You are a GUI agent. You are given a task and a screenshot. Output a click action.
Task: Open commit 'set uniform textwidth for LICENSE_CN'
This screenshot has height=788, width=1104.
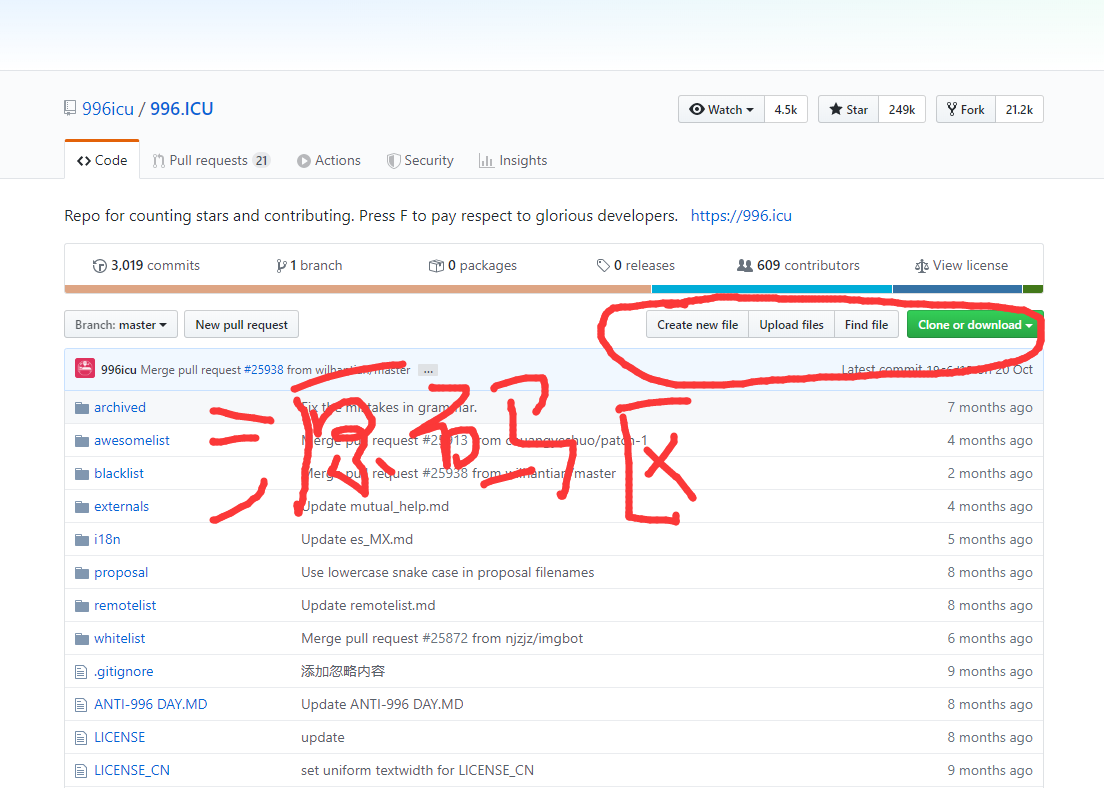click(418, 770)
